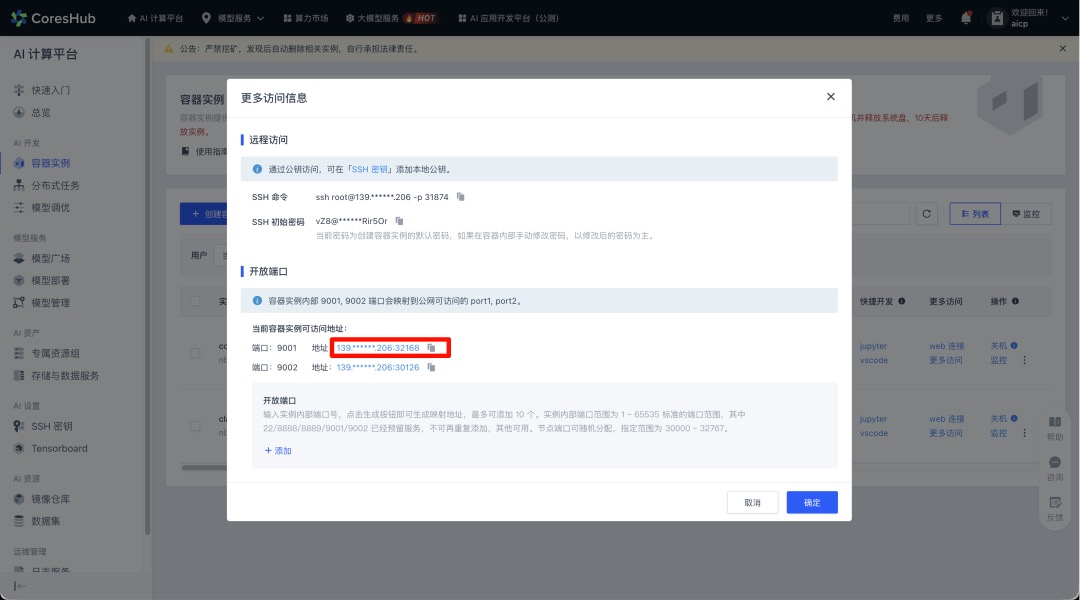The image size is (1080, 600).
Task: Copy the SSH command
Action: pos(461,197)
